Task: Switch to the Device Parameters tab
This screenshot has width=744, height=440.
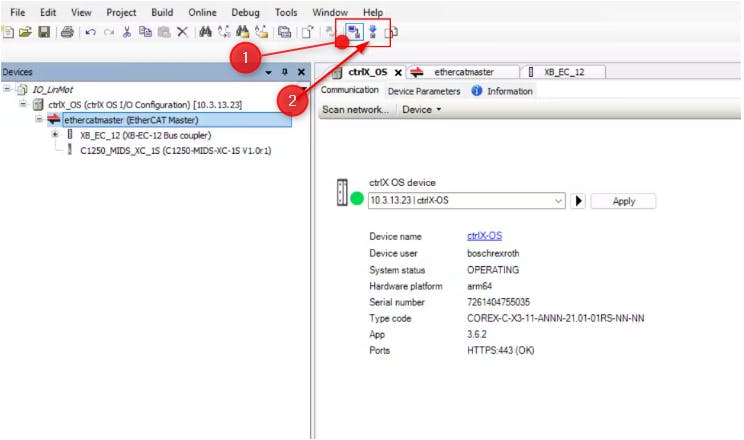Action: pyautogui.click(x=424, y=91)
